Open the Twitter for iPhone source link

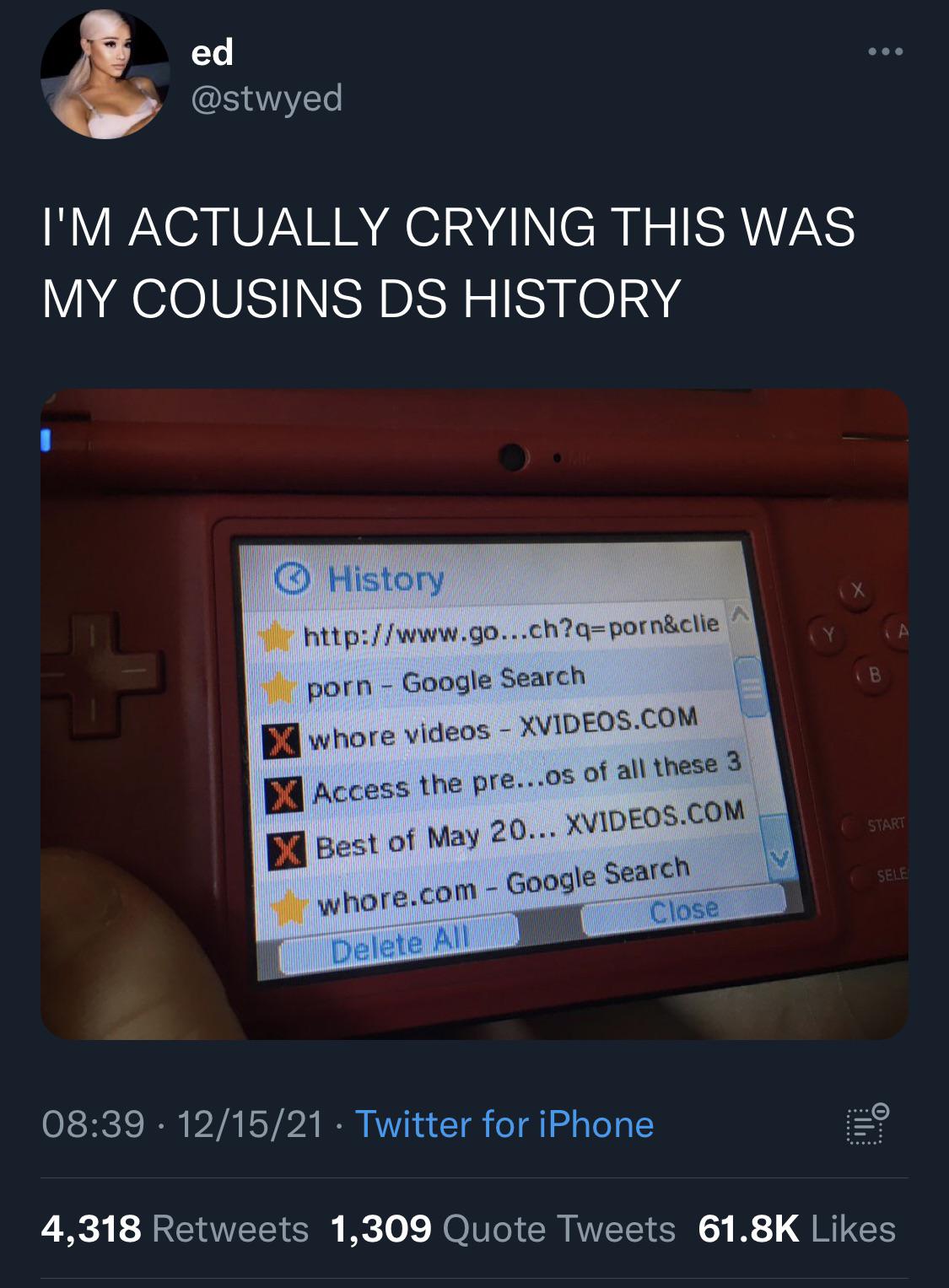point(504,1124)
